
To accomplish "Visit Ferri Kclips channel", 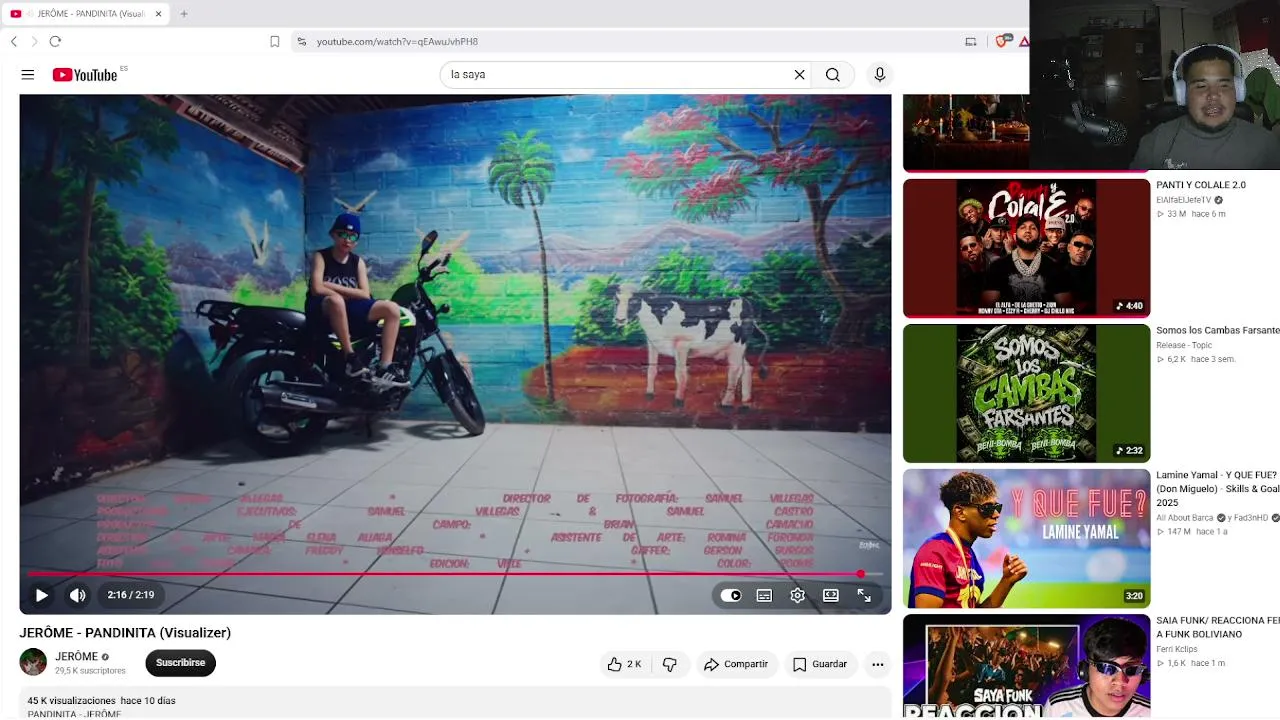I will 1176,649.
